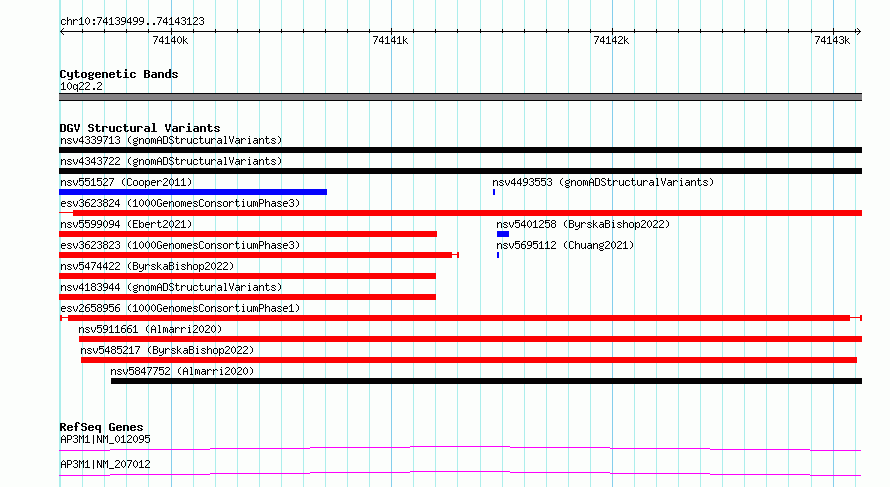Click the 74143k ruler tick label
This screenshot has width=890, height=487.
(x=832, y=40)
